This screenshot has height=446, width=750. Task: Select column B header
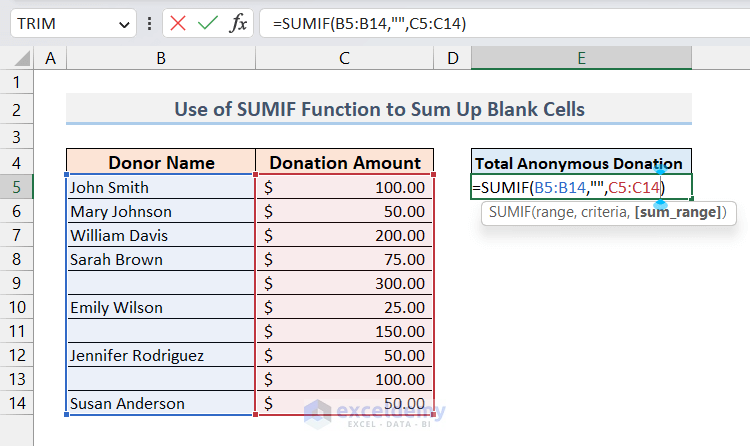pos(160,60)
